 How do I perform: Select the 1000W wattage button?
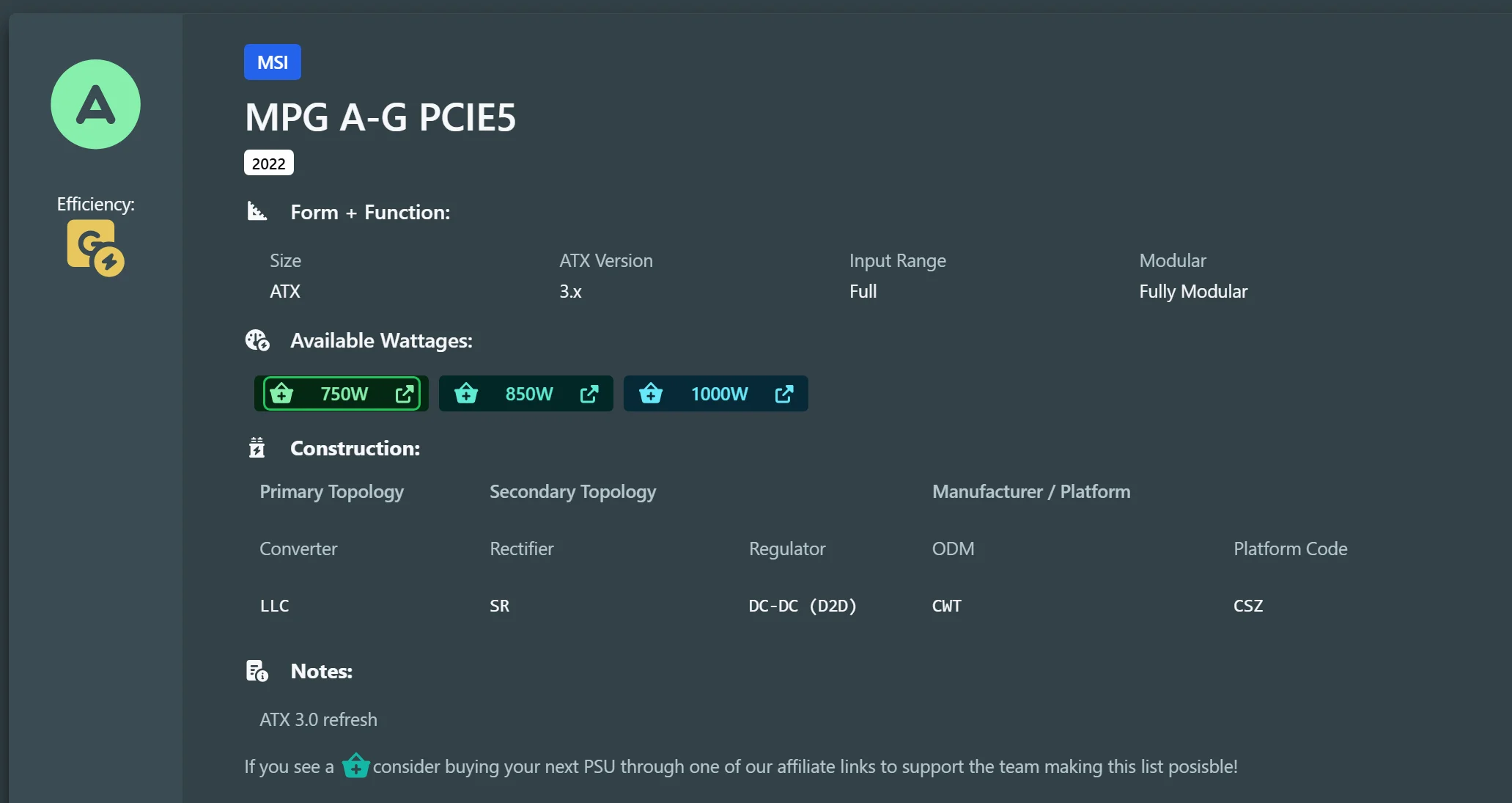pos(719,394)
